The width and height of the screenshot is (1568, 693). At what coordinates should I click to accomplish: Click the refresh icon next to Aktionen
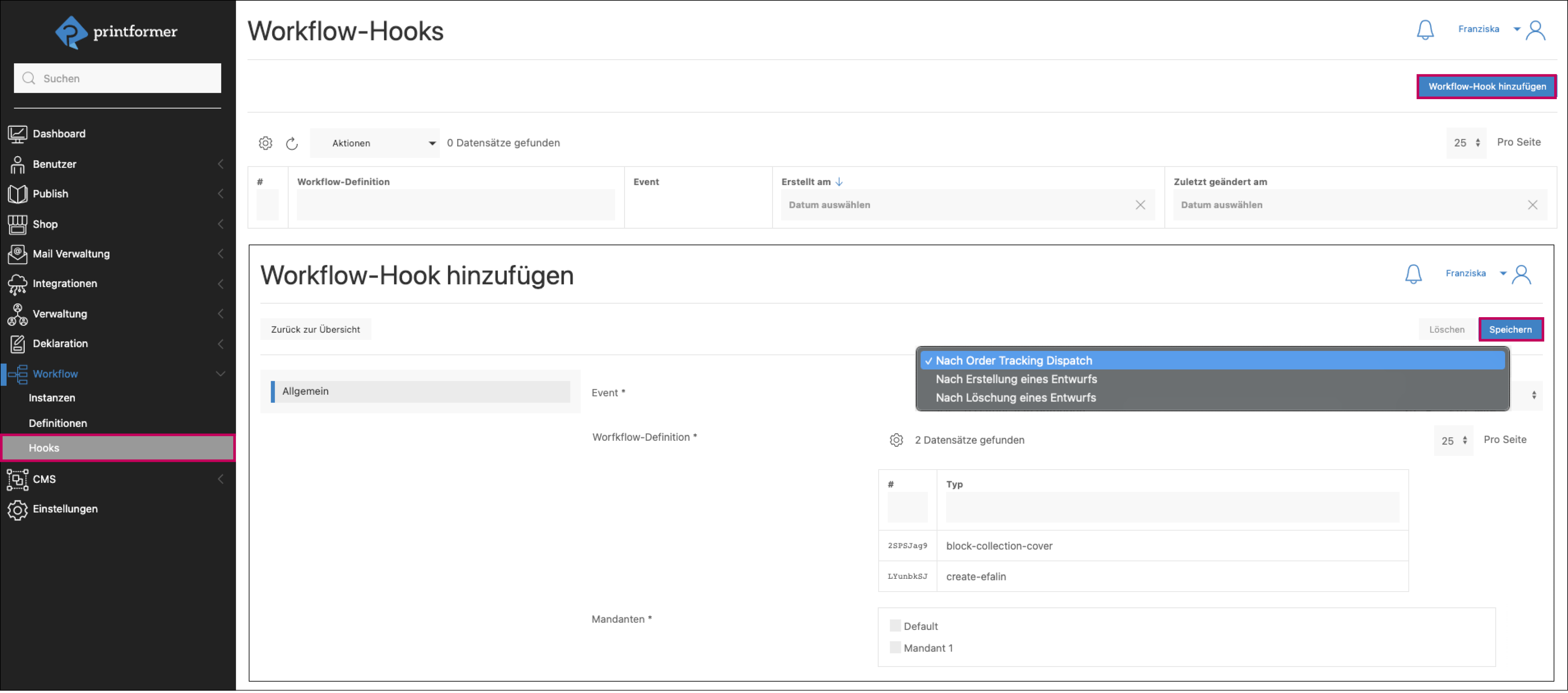(x=292, y=143)
